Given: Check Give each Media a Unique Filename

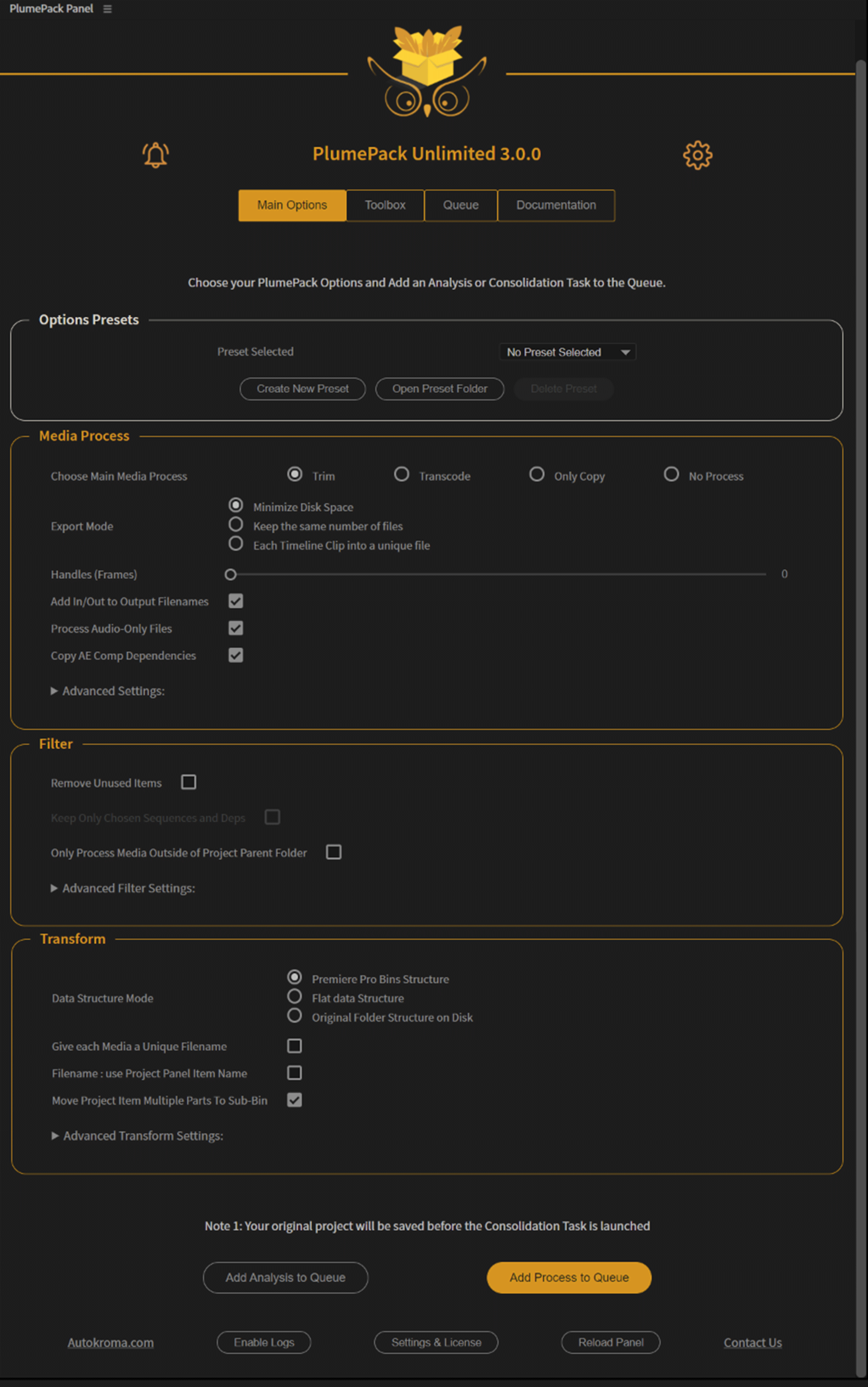Looking at the screenshot, I should 294,1046.
